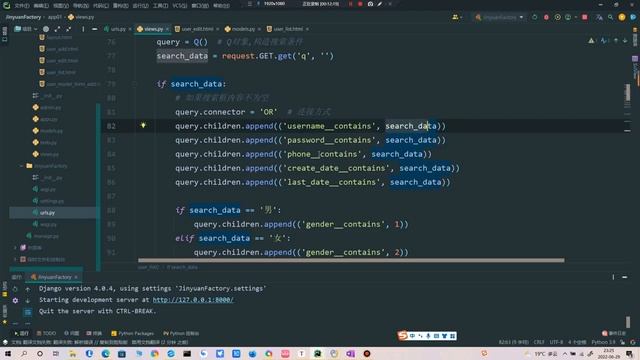Screen dimensions: 640x360
Task: Switch to the user_edit.html editor tab
Action: (x=197, y=29)
